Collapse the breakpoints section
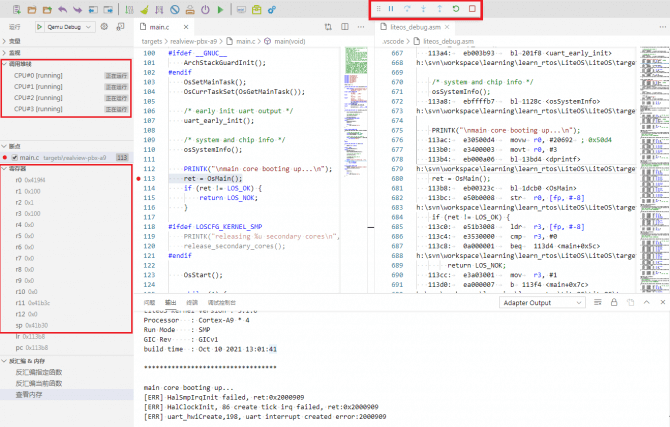This screenshot has width=670, height=427. 66,146
